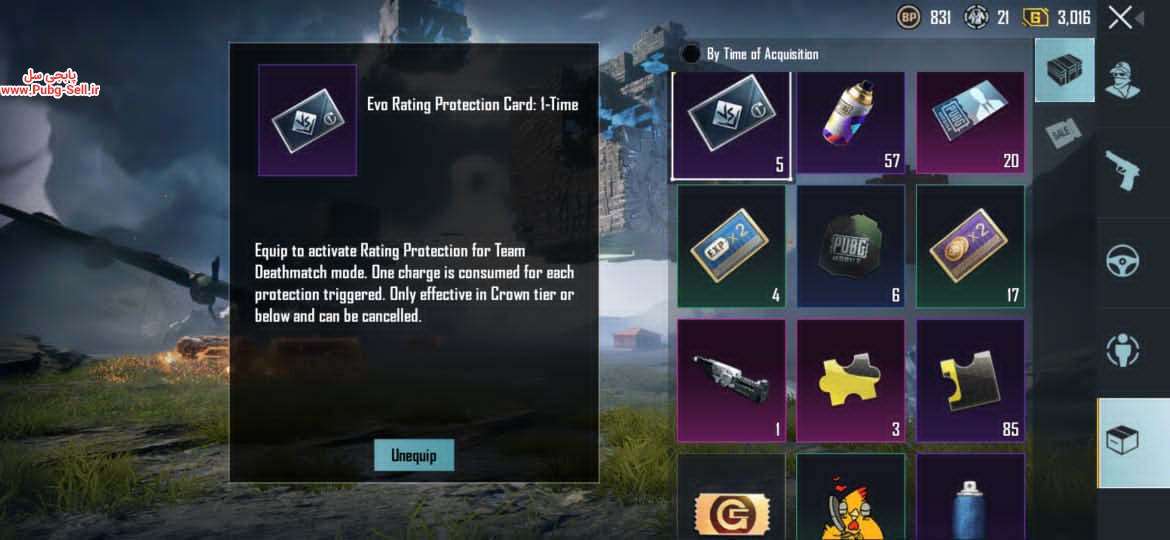Select the yellow-black scrap piece with 85 count
This screenshot has width=1170, height=540.
coord(970,380)
